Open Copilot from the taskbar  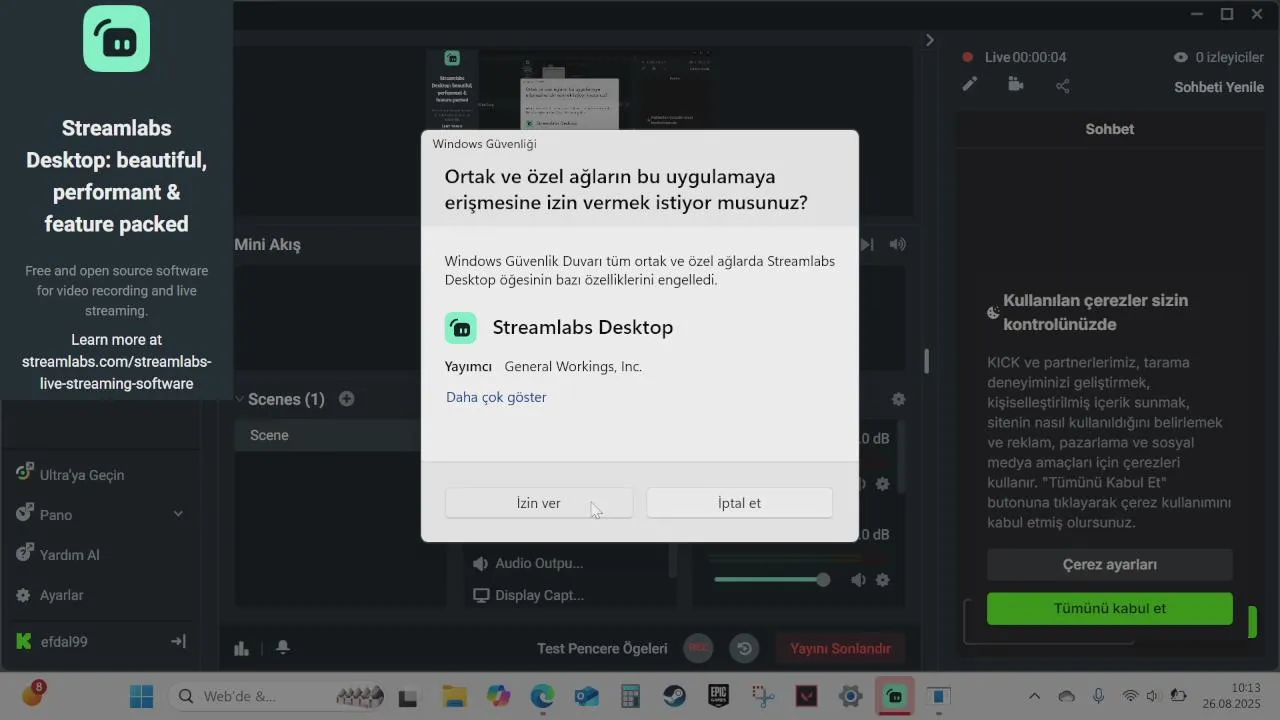click(498, 696)
